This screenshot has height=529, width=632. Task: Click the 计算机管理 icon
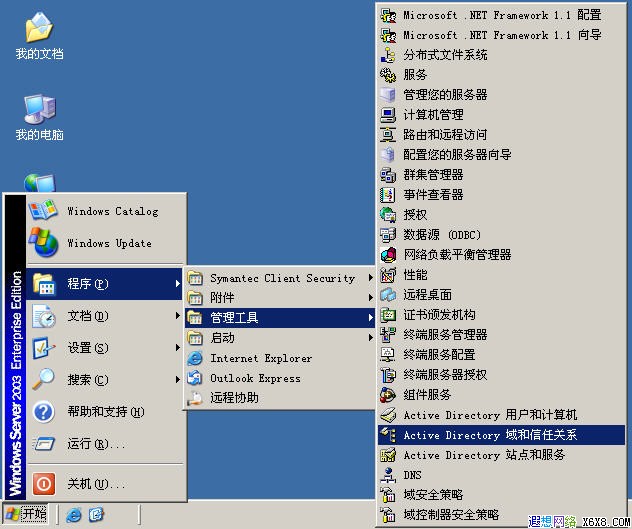pyautogui.click(x=388, y=115)
